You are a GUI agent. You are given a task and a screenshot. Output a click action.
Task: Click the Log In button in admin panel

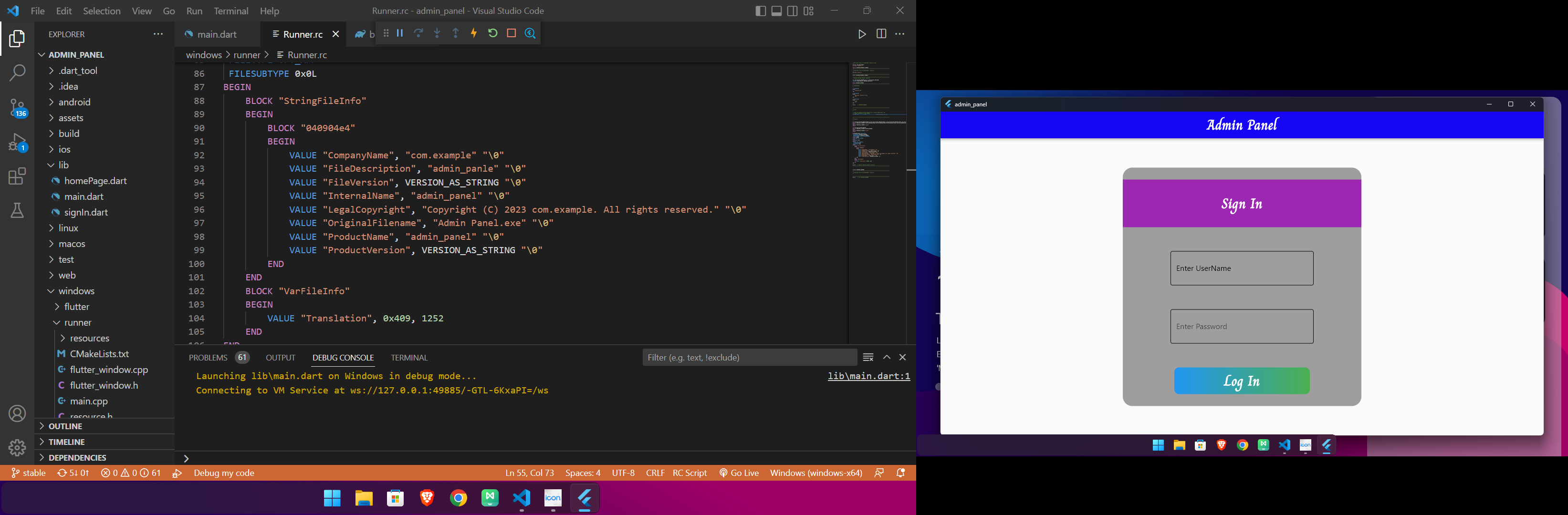point(1241,380)
